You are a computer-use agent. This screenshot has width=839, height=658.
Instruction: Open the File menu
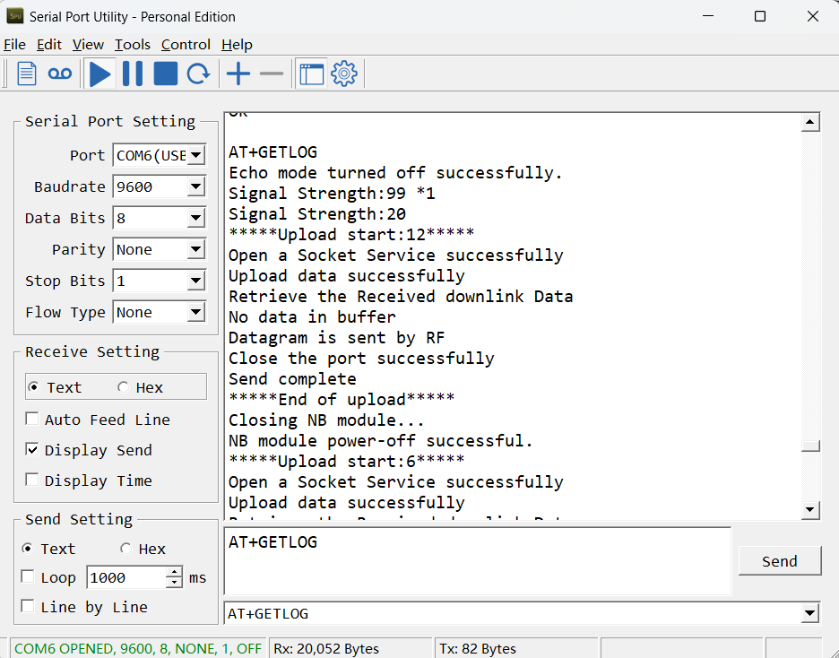pyautogui.click(x=14, y=44)
